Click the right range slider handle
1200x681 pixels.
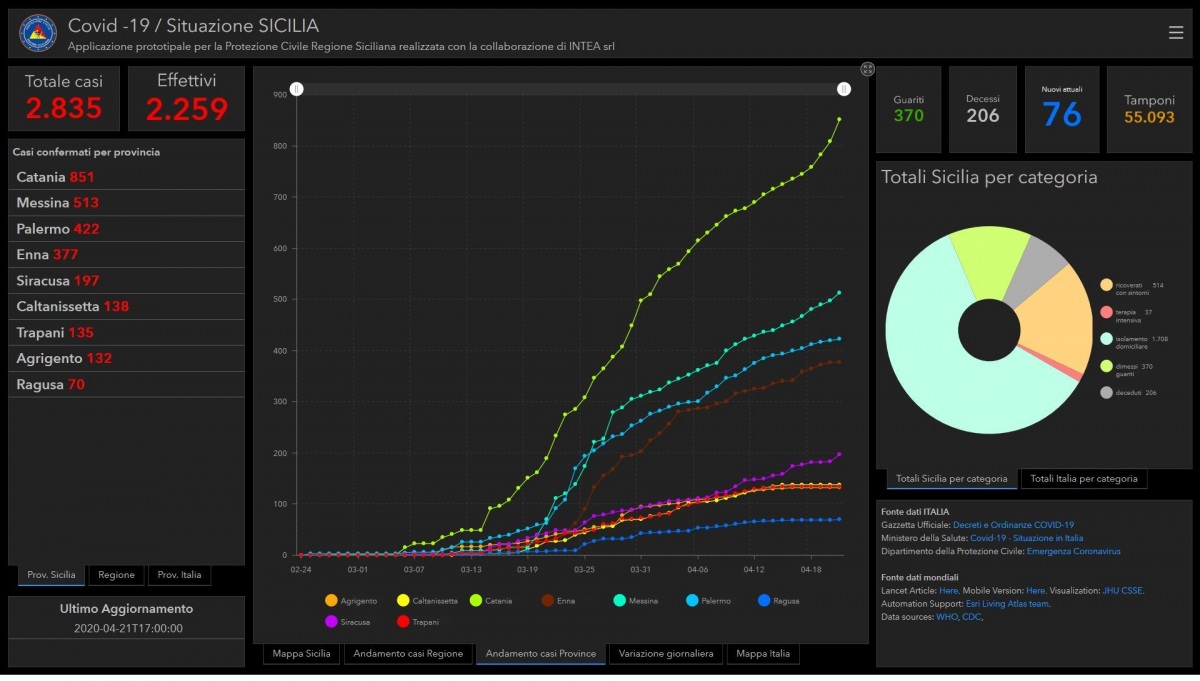(x=844, y=89)
